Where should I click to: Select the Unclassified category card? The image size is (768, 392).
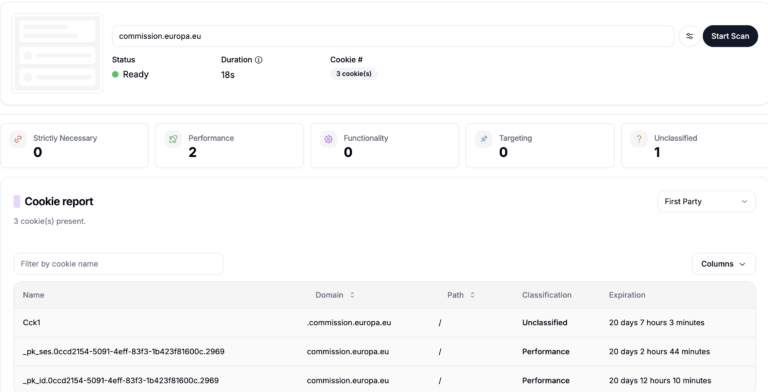pos(695,146)
